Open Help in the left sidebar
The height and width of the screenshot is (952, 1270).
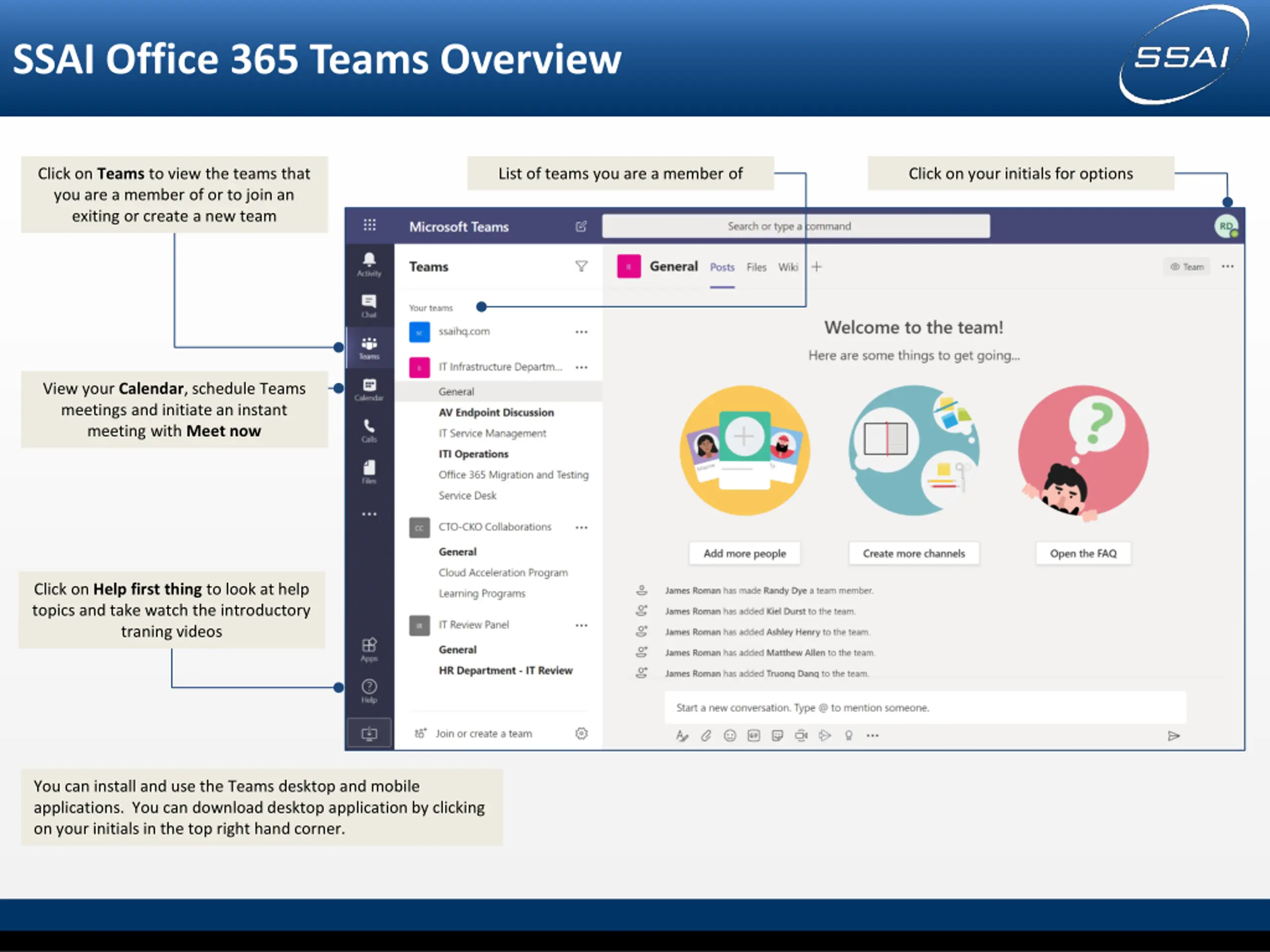[369, 691]
